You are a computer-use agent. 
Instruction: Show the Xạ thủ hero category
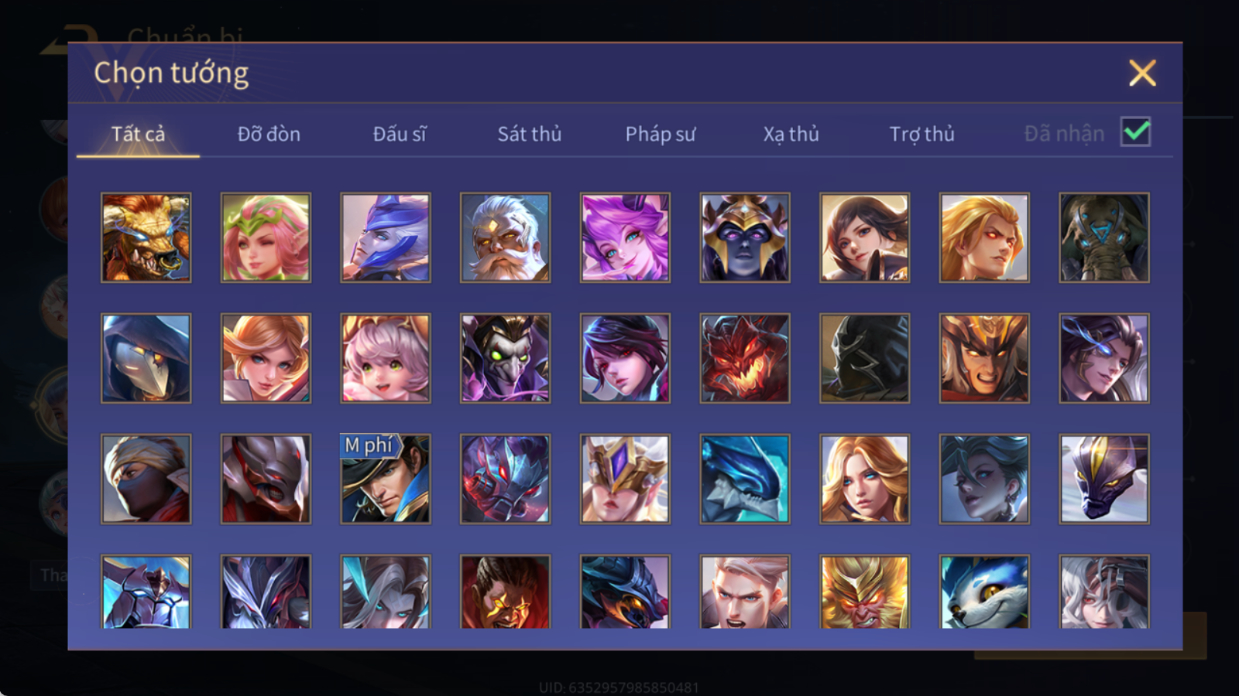pos(791,134)
